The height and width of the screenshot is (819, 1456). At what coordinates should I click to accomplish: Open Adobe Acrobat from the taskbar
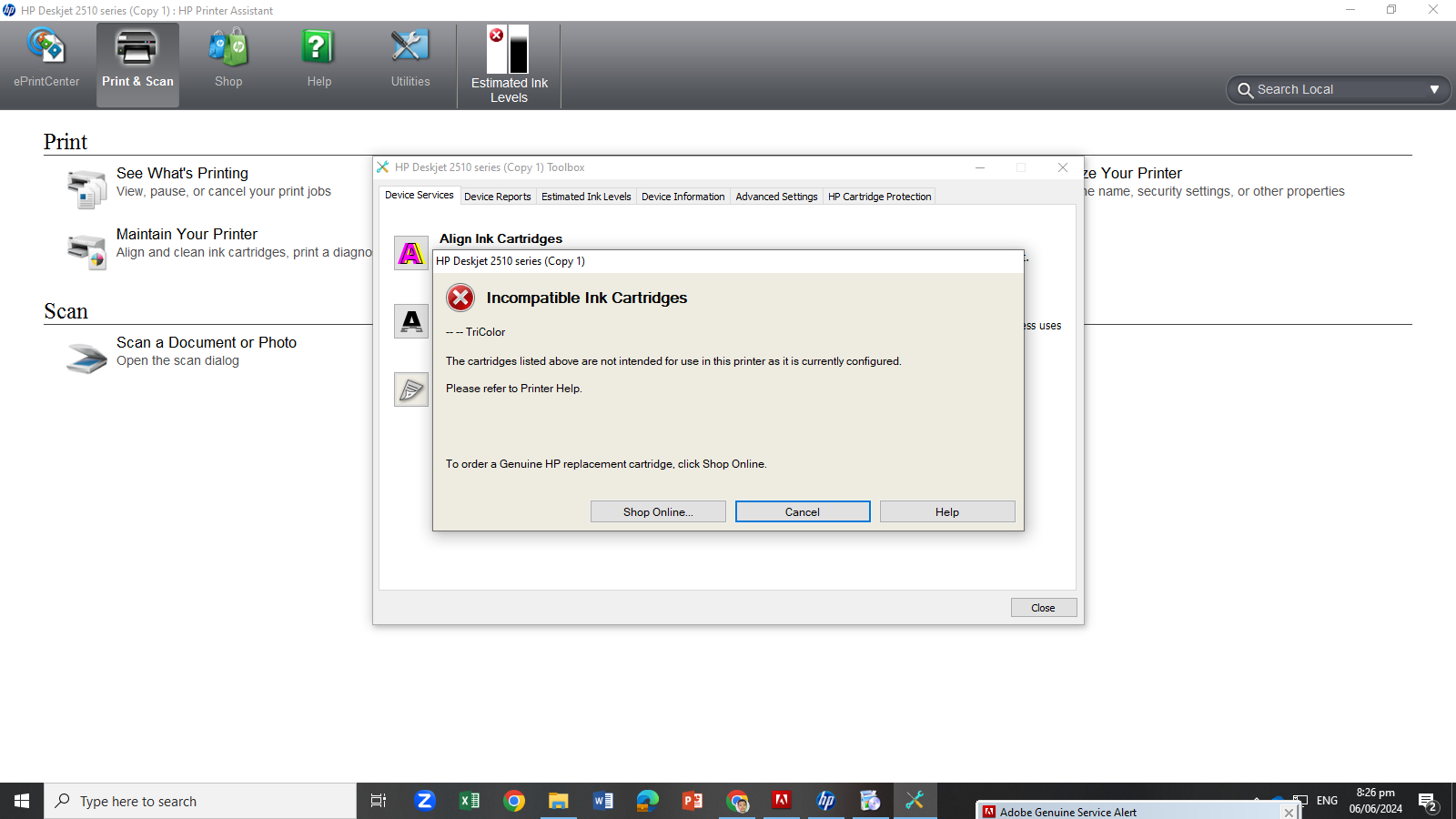[781, 801]
